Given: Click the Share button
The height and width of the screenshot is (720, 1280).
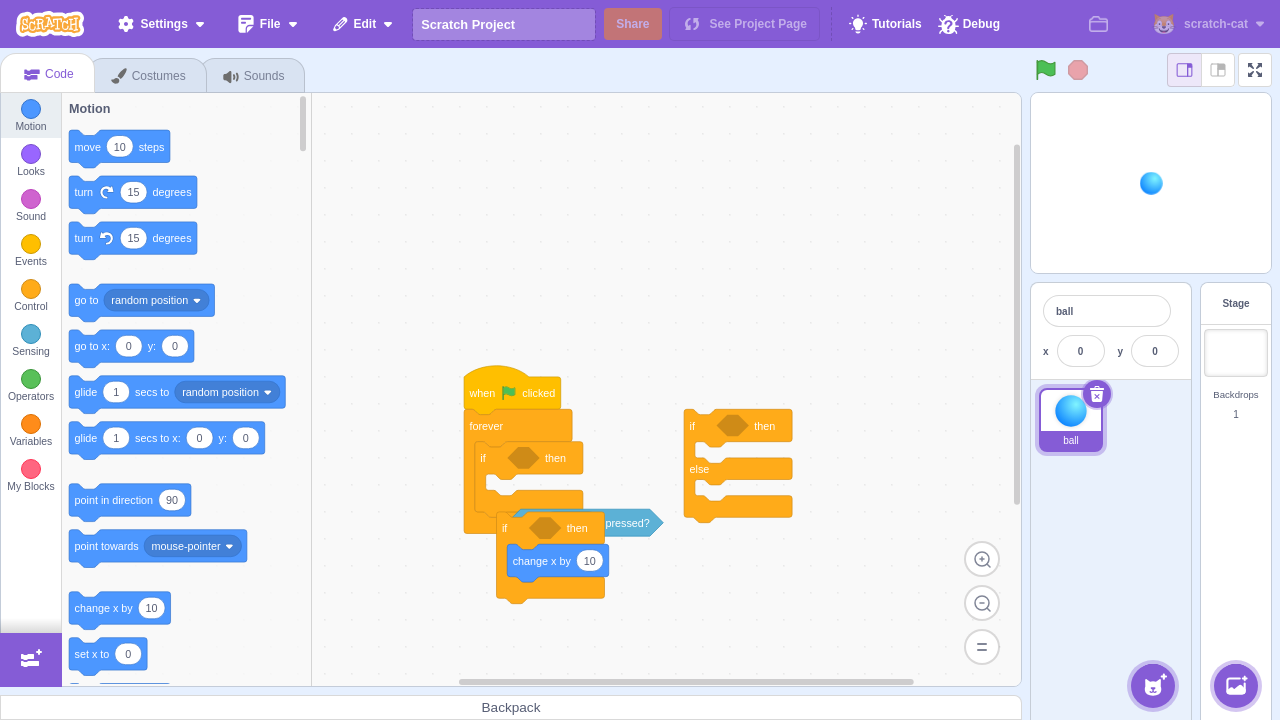Looking at the screenshot, I should [633, 24].
